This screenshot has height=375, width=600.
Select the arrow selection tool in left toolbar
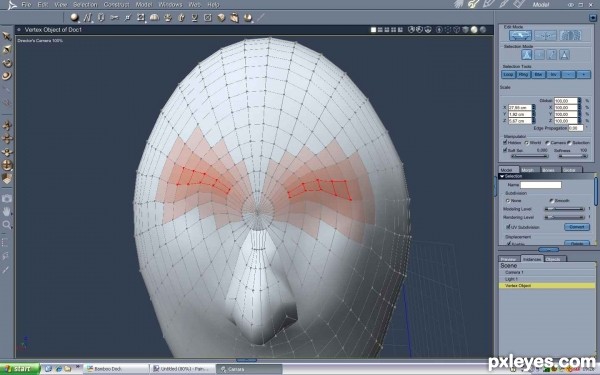(x=7, y=36)
